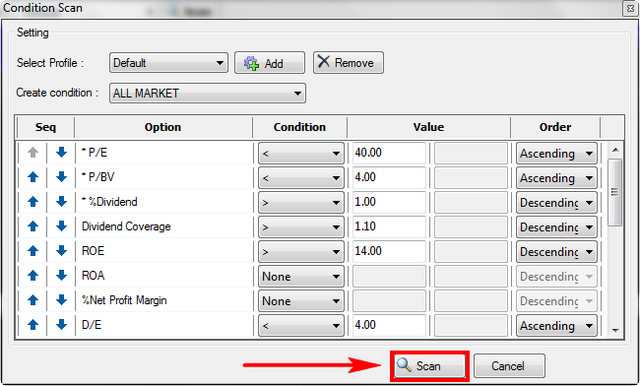640x386 pixels.
Task: Move the ROA row up
Action: point(33,276)
